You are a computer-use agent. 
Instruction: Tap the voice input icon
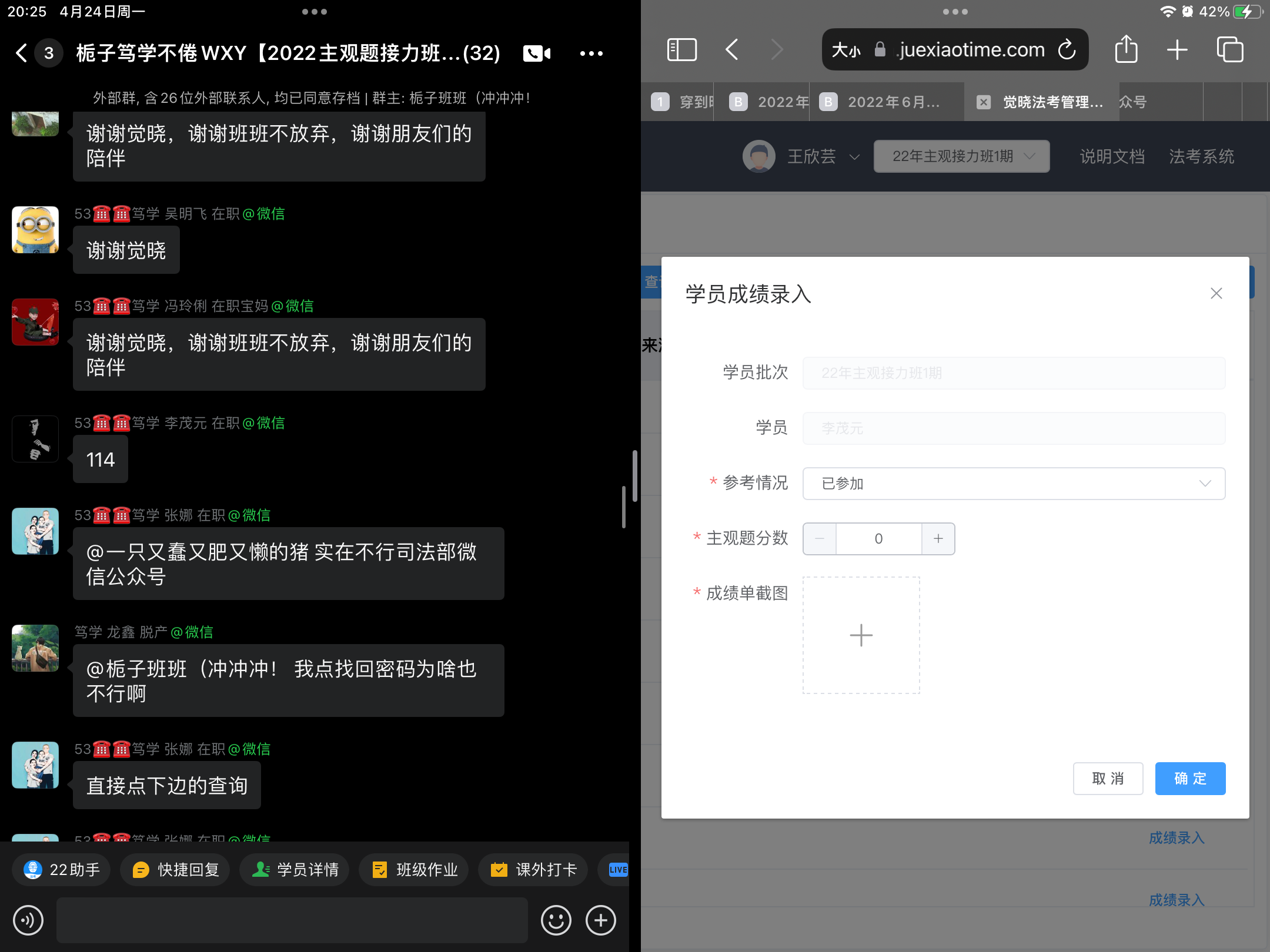point(28,920)
